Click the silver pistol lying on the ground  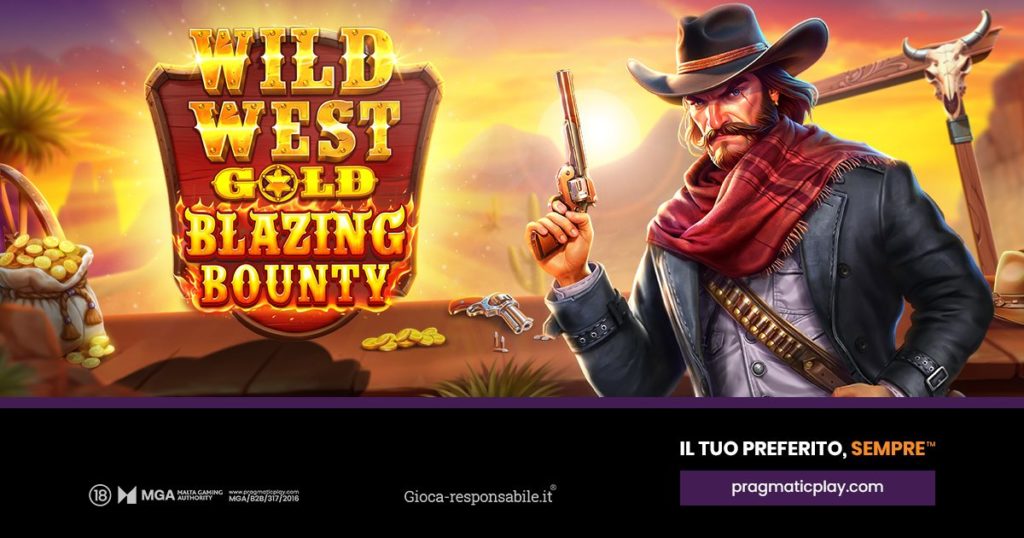pyautogui.click(x=494, y=310)
